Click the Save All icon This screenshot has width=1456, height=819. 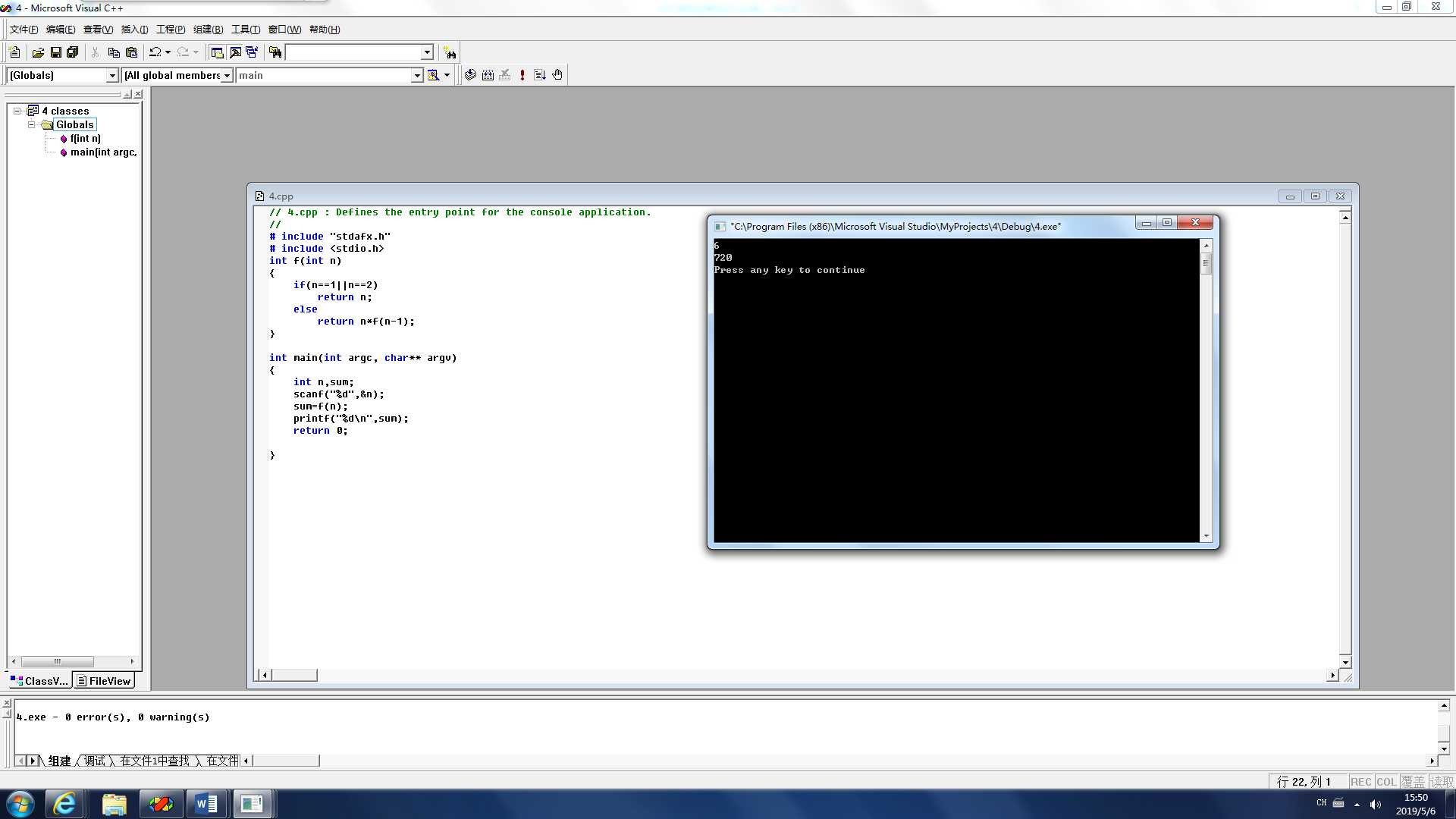point(73,52)
